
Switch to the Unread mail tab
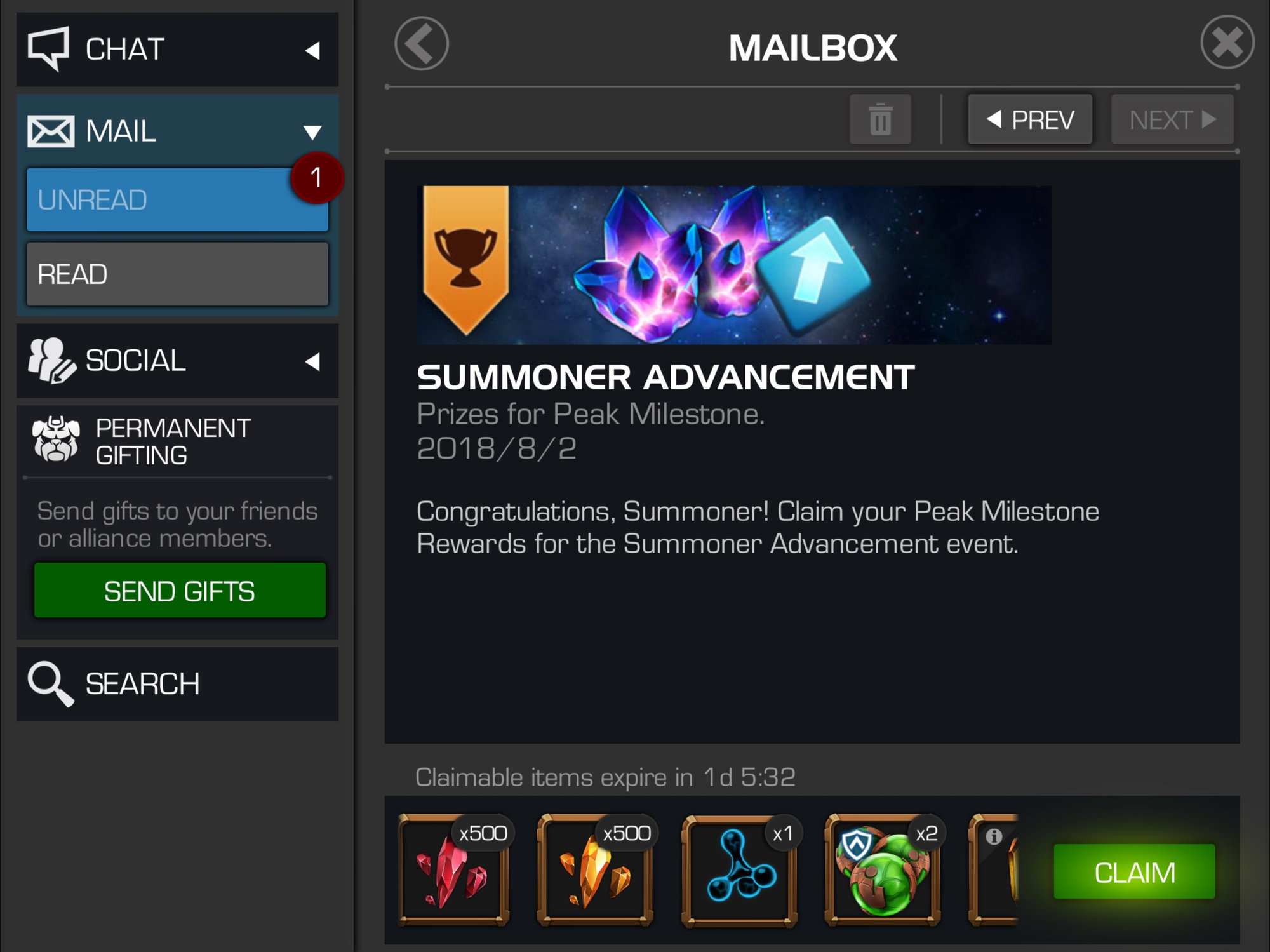click(x=177, y=199)
